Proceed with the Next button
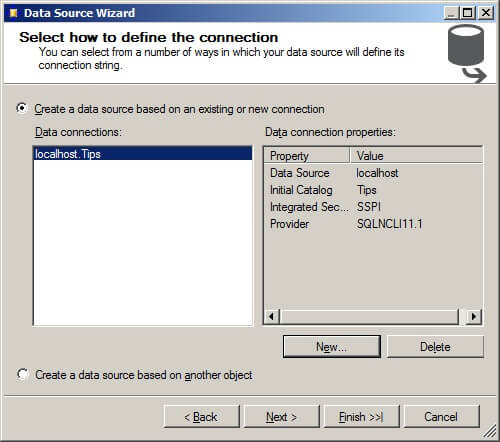This screenshot has width=500, height=442. click(x=282, y=416)
